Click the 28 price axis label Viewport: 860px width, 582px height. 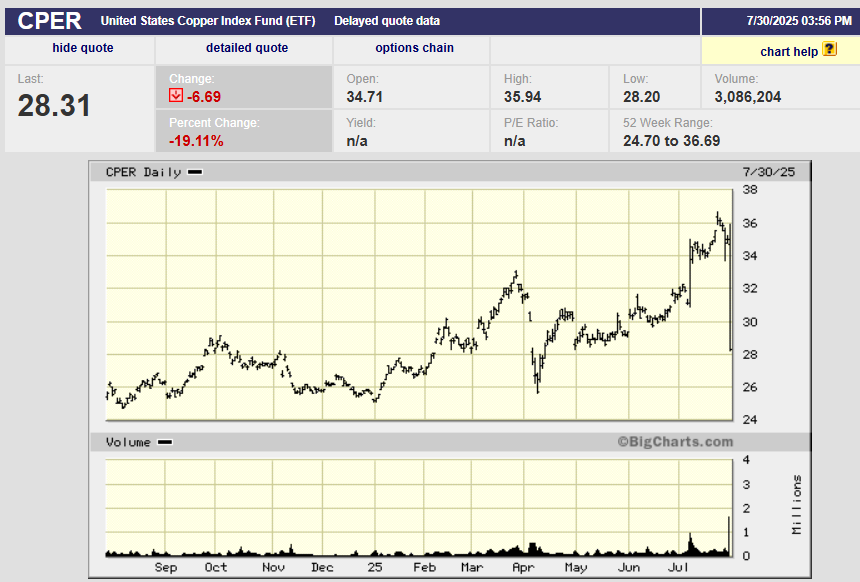pyautogui.click(x=750, y=354)
